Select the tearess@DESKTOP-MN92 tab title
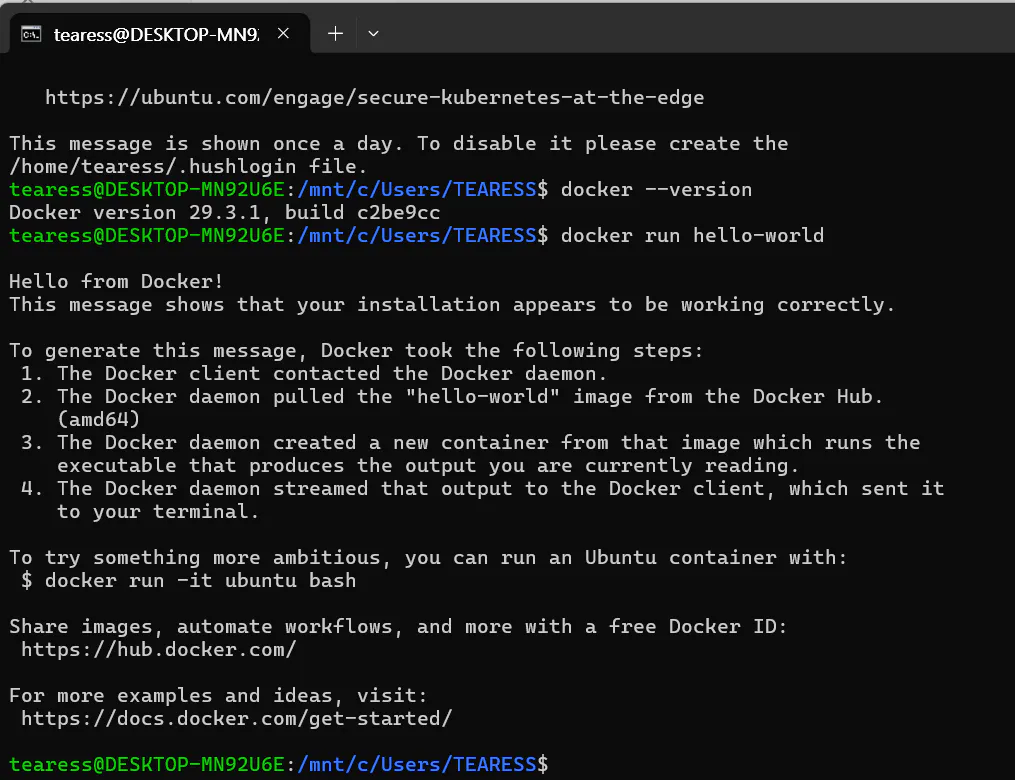This screenshot has height=780, width=1015. pos(155,34)
